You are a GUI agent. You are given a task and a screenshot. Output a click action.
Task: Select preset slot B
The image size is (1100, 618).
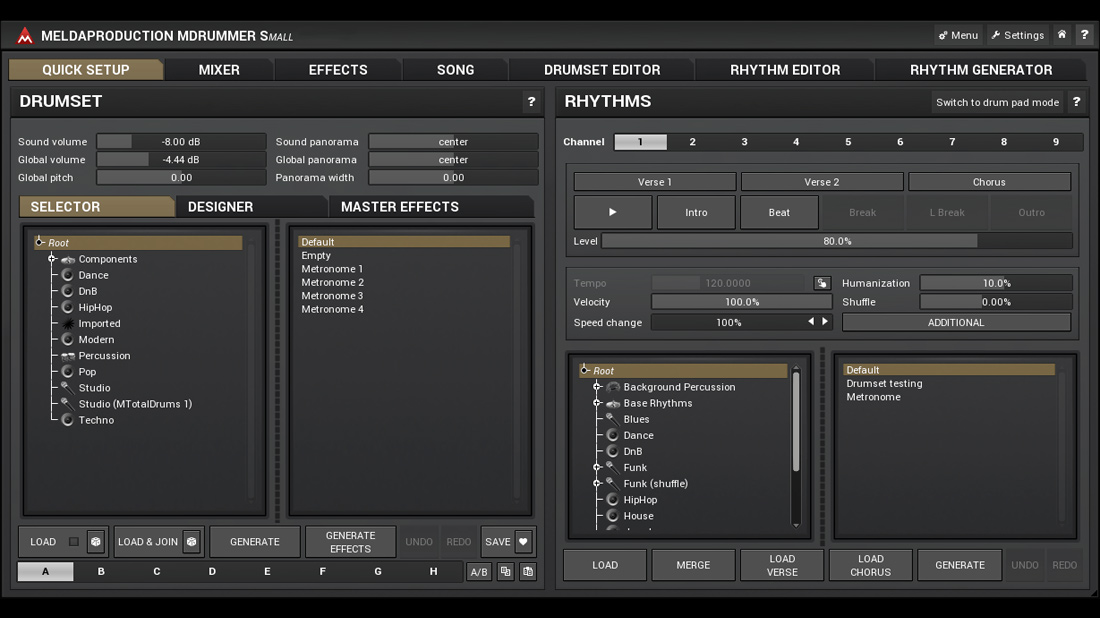click(x=101, y=572)
